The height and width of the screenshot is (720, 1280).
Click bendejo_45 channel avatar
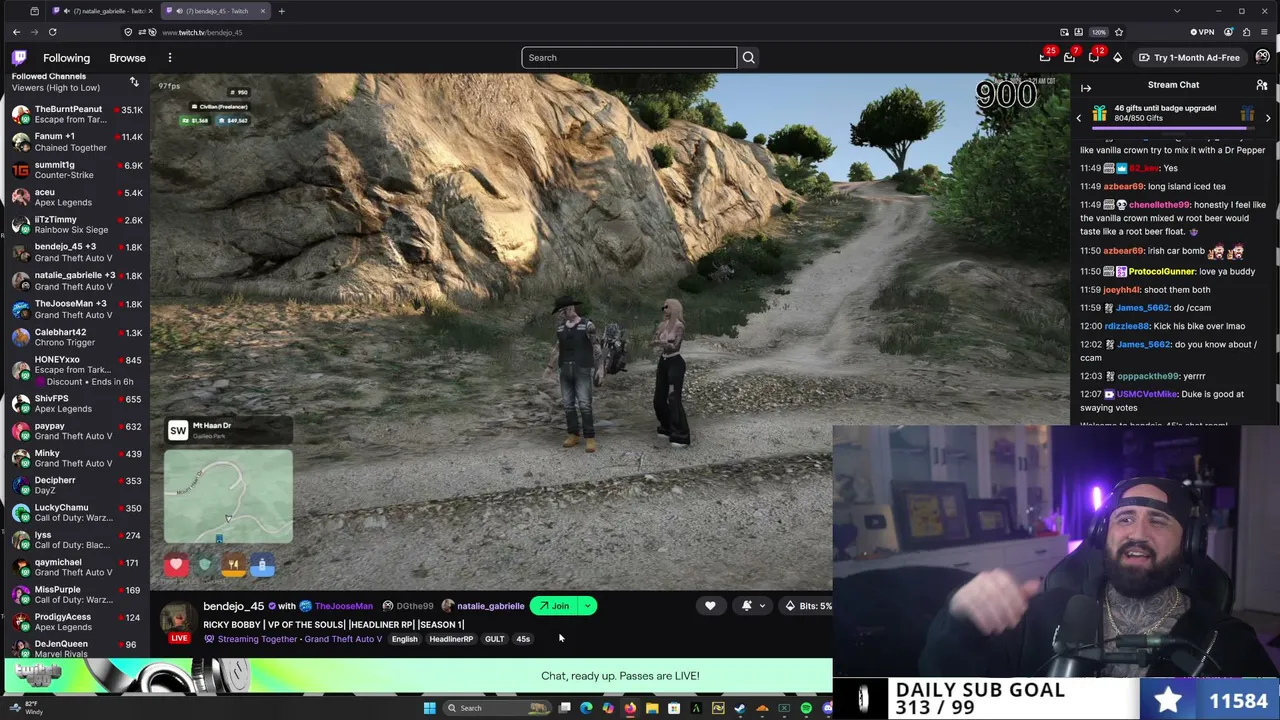click(179, 617)
